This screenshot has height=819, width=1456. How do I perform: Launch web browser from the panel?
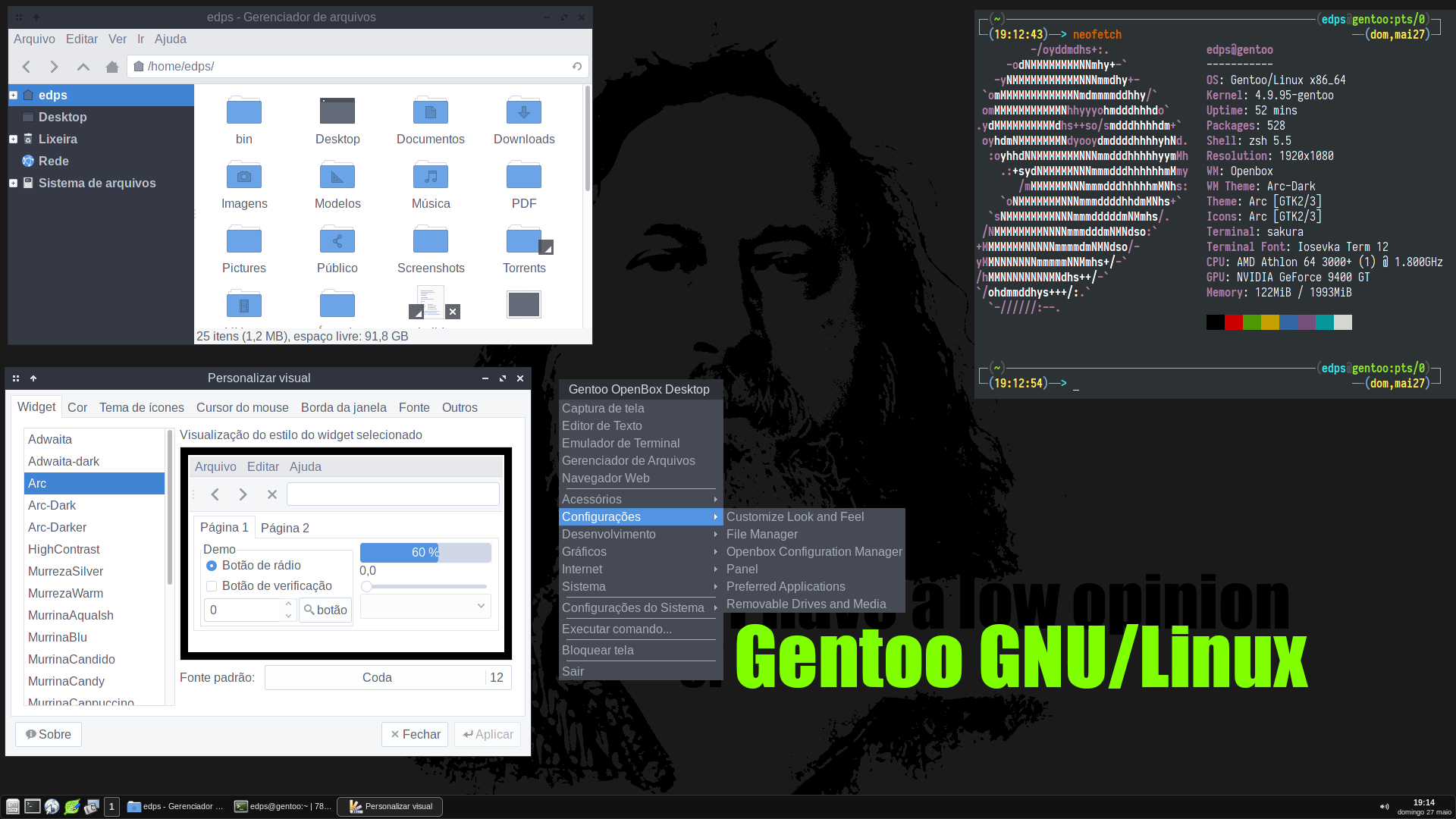[52, 806]
